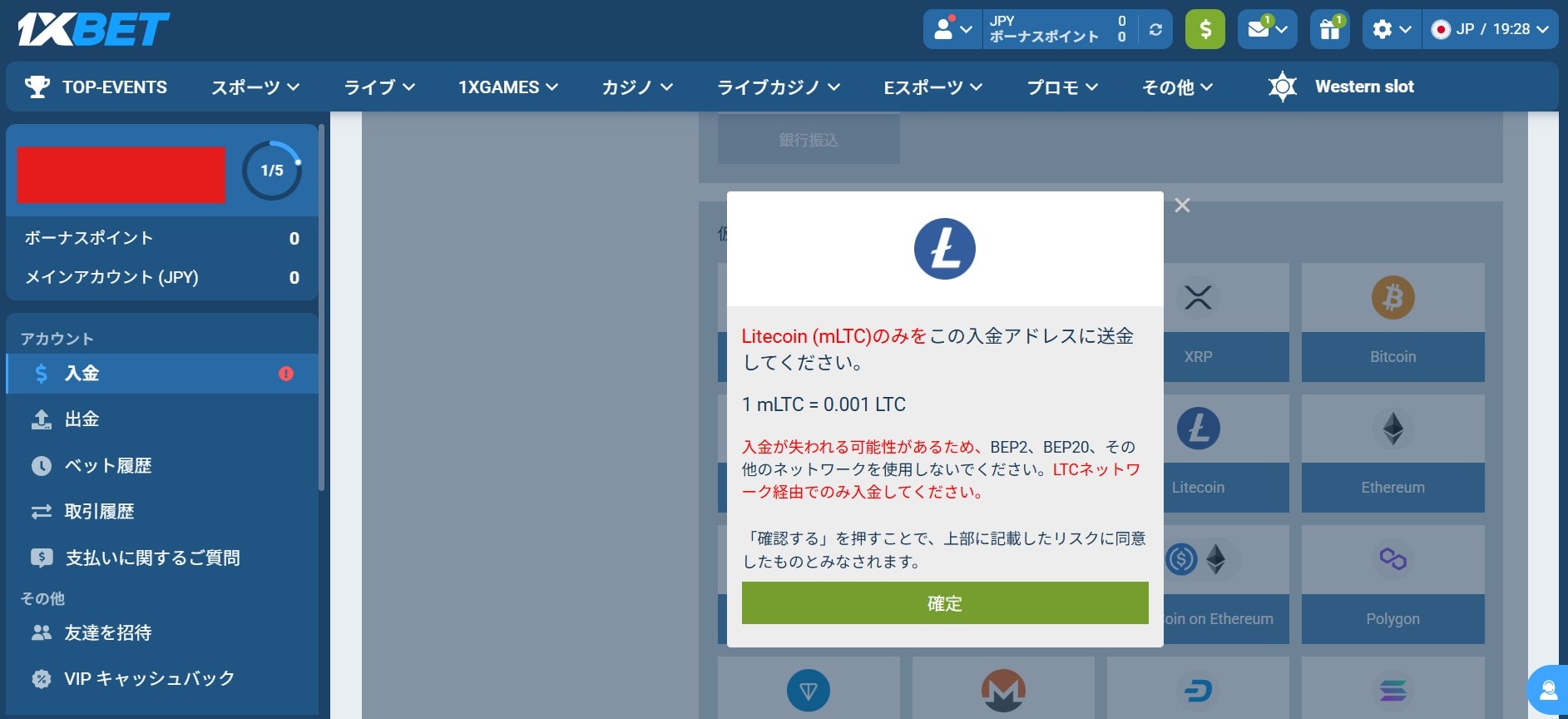Screen dimensions: 1568x719
Task: Open 友達を招待 invite friends
Action: tap(162, 633)
